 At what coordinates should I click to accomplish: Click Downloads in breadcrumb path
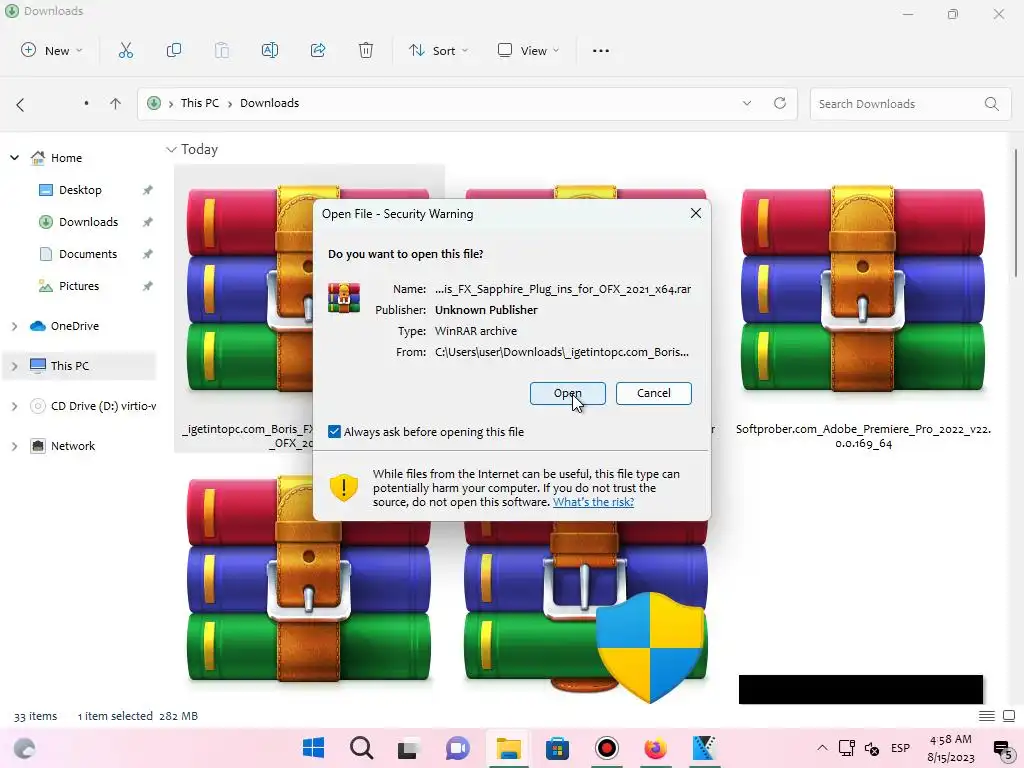(269, 103)
